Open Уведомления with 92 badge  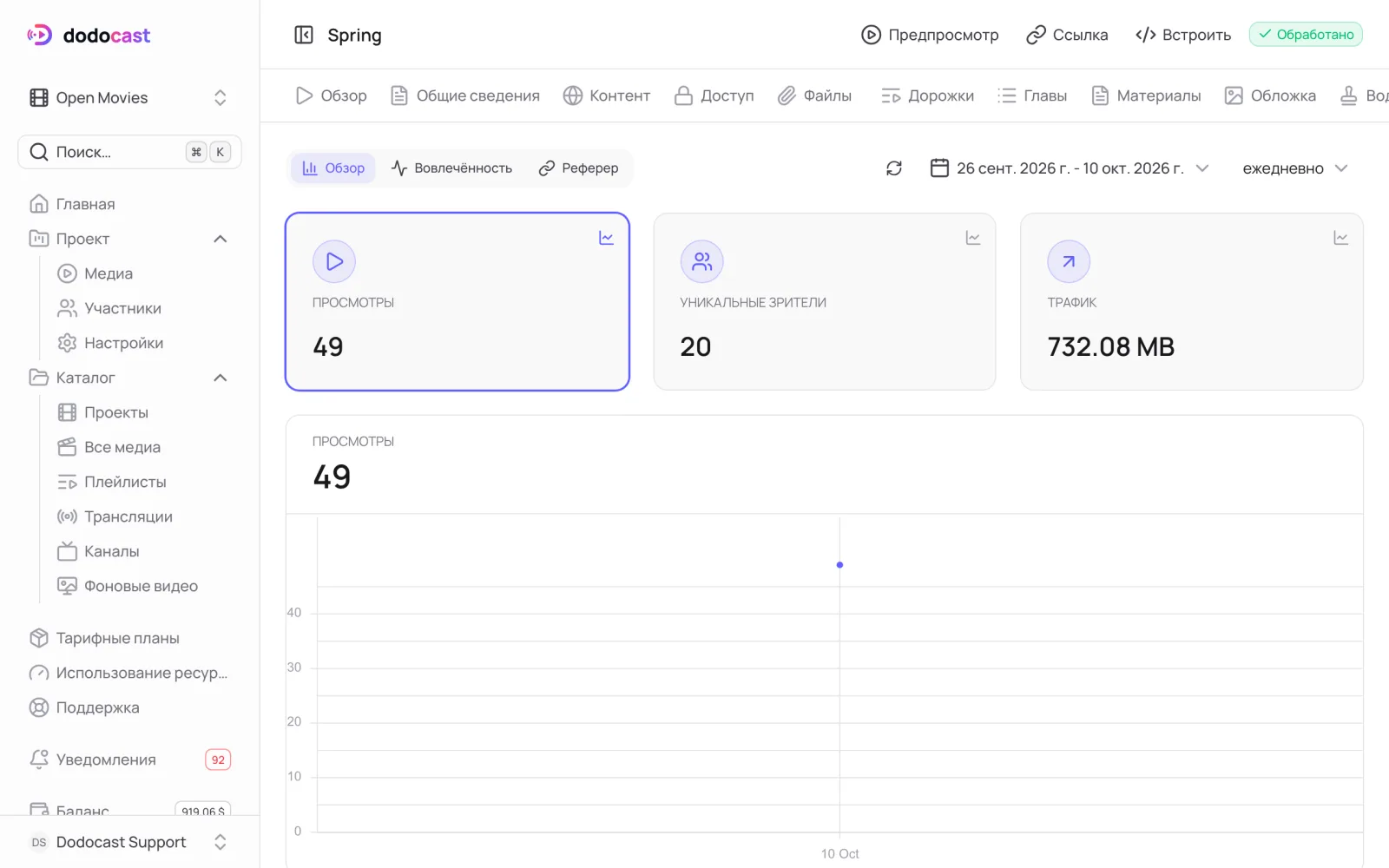(x=130, y=759)
